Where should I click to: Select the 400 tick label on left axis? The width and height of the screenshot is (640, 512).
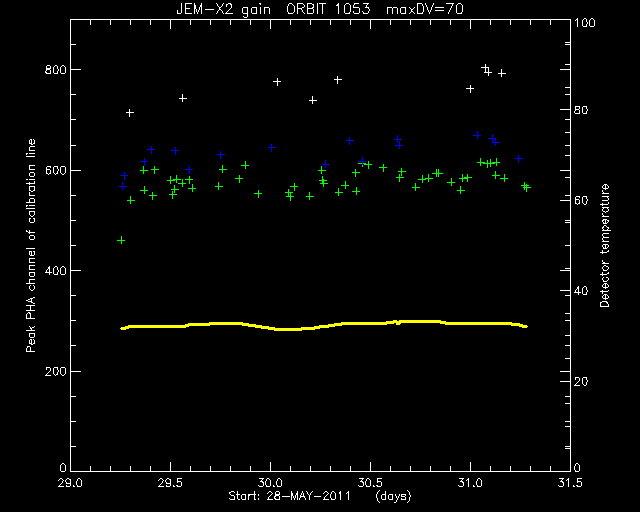(x=55, y=271)
